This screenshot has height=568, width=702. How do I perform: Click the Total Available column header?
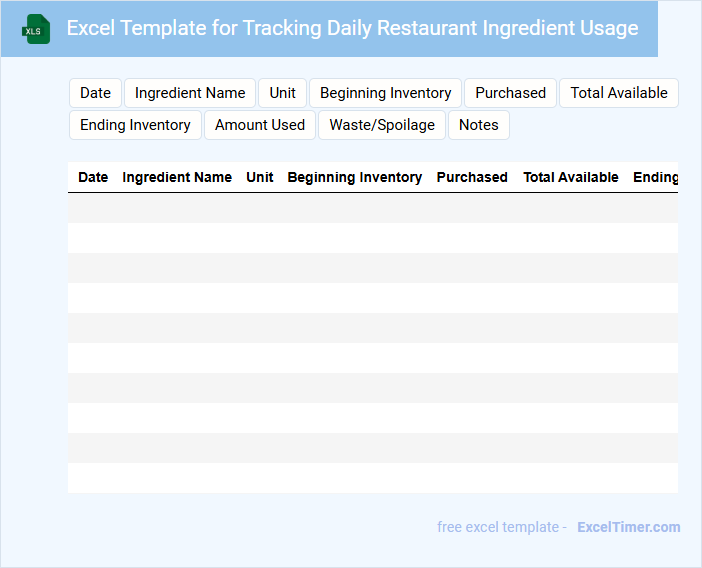click(571, 177)
